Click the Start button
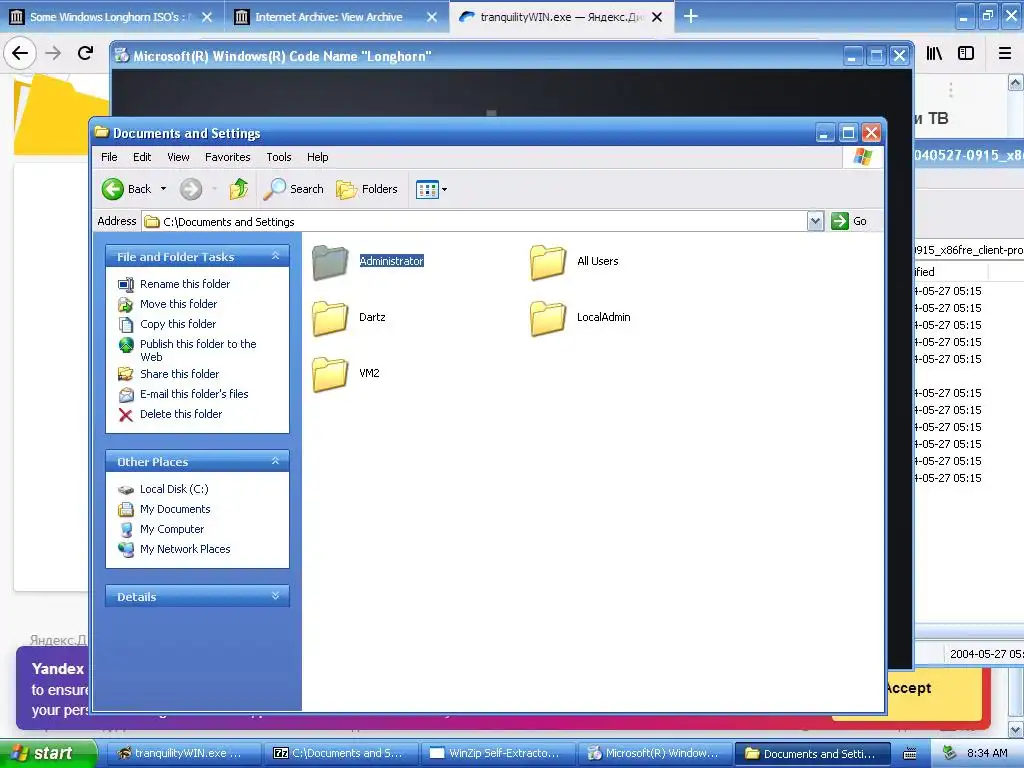Viewport: 1024px width, 768px height. [x=48, y=753]
